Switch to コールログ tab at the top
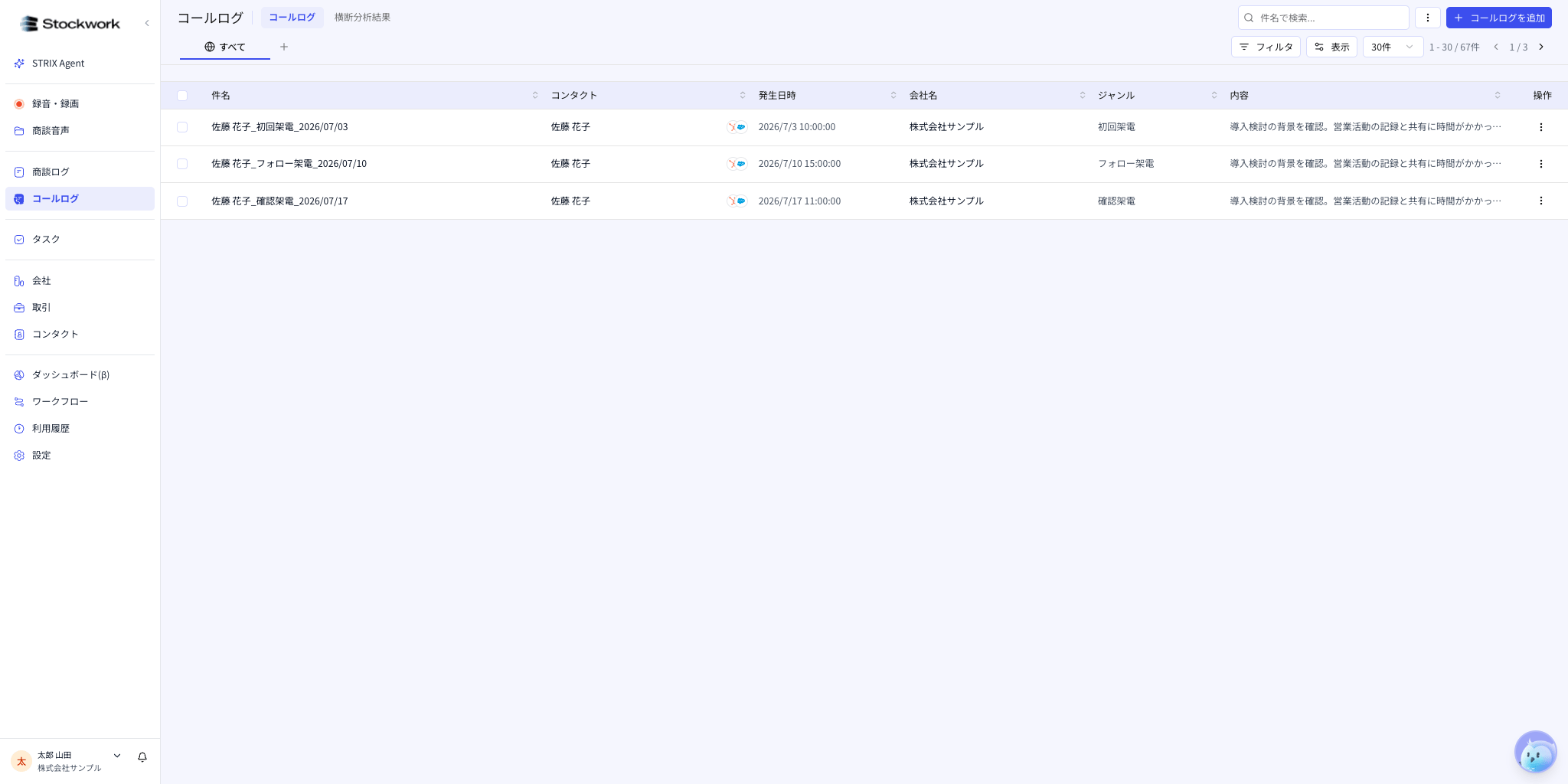Image resolution: width=1568 pixels, height=784 pixels. click(292, 18)
